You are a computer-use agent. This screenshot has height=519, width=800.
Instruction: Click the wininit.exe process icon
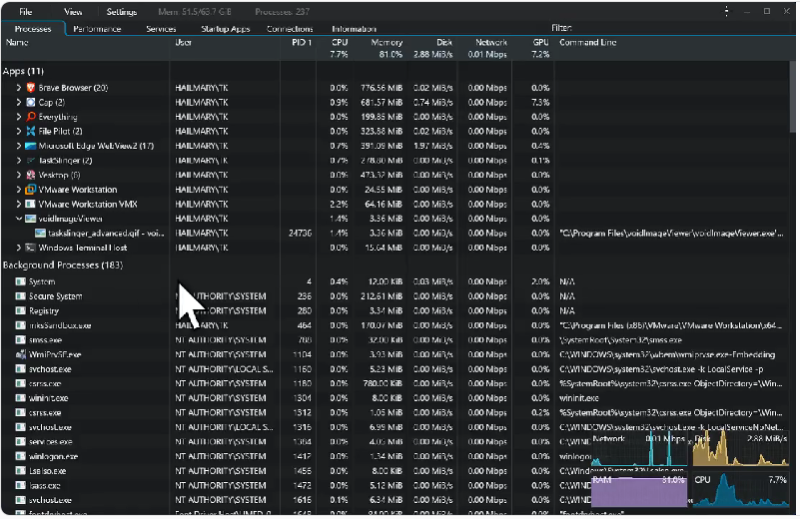click(x=20, y=398)
